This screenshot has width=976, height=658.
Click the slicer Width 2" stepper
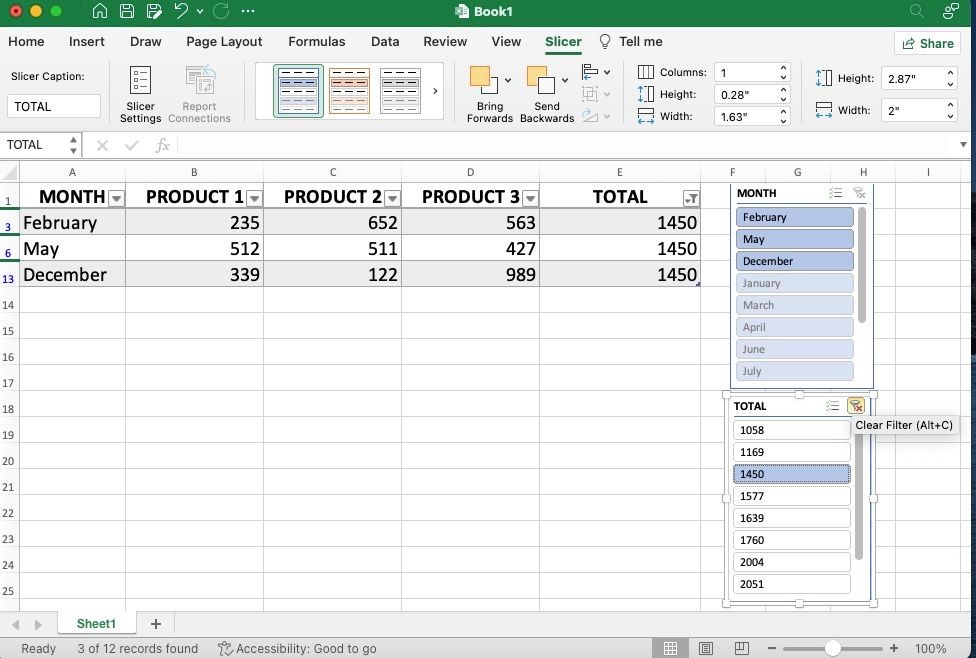pyautogui.click(x=950, y=110)
